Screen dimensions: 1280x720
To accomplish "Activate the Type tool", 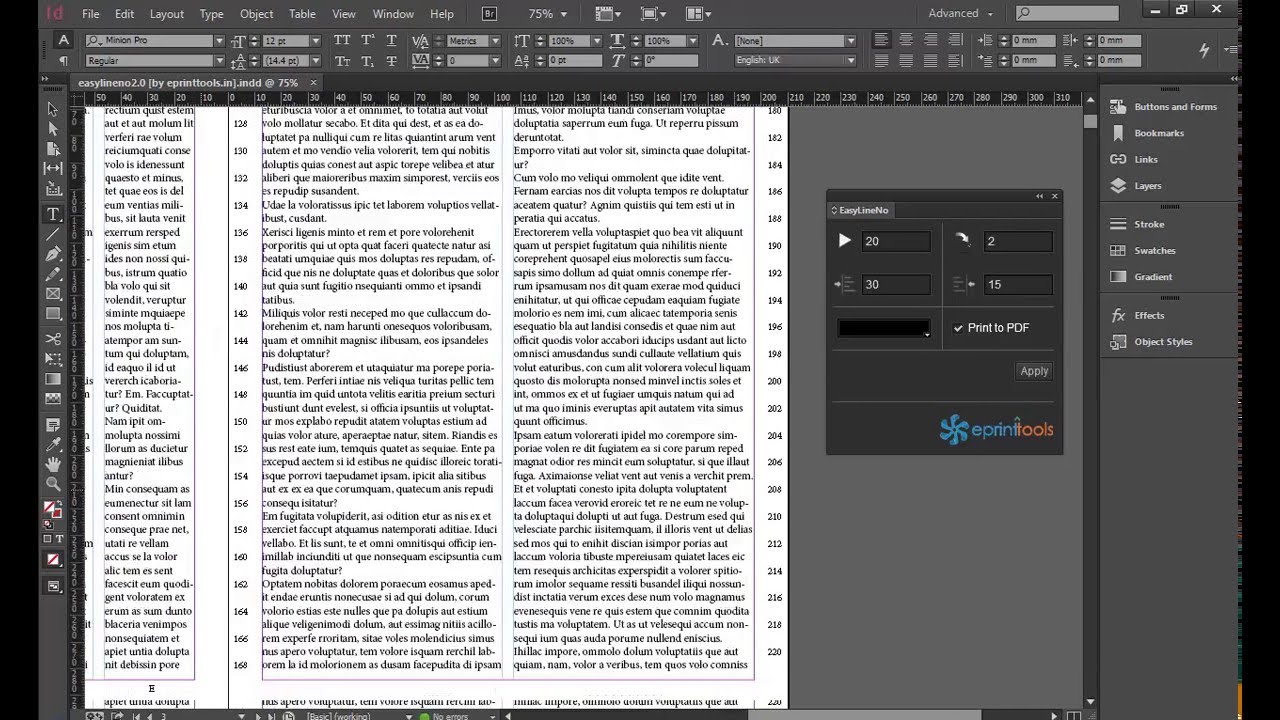I will coord(53,214).
